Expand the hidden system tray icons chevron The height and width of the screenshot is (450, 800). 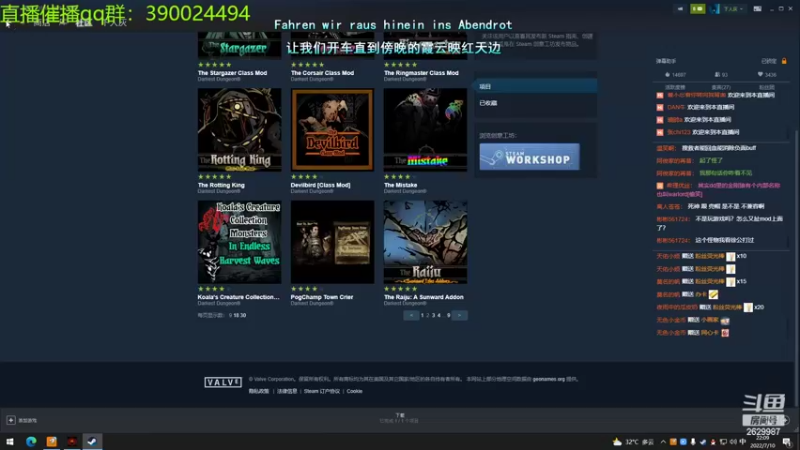[x=663, y=442]
